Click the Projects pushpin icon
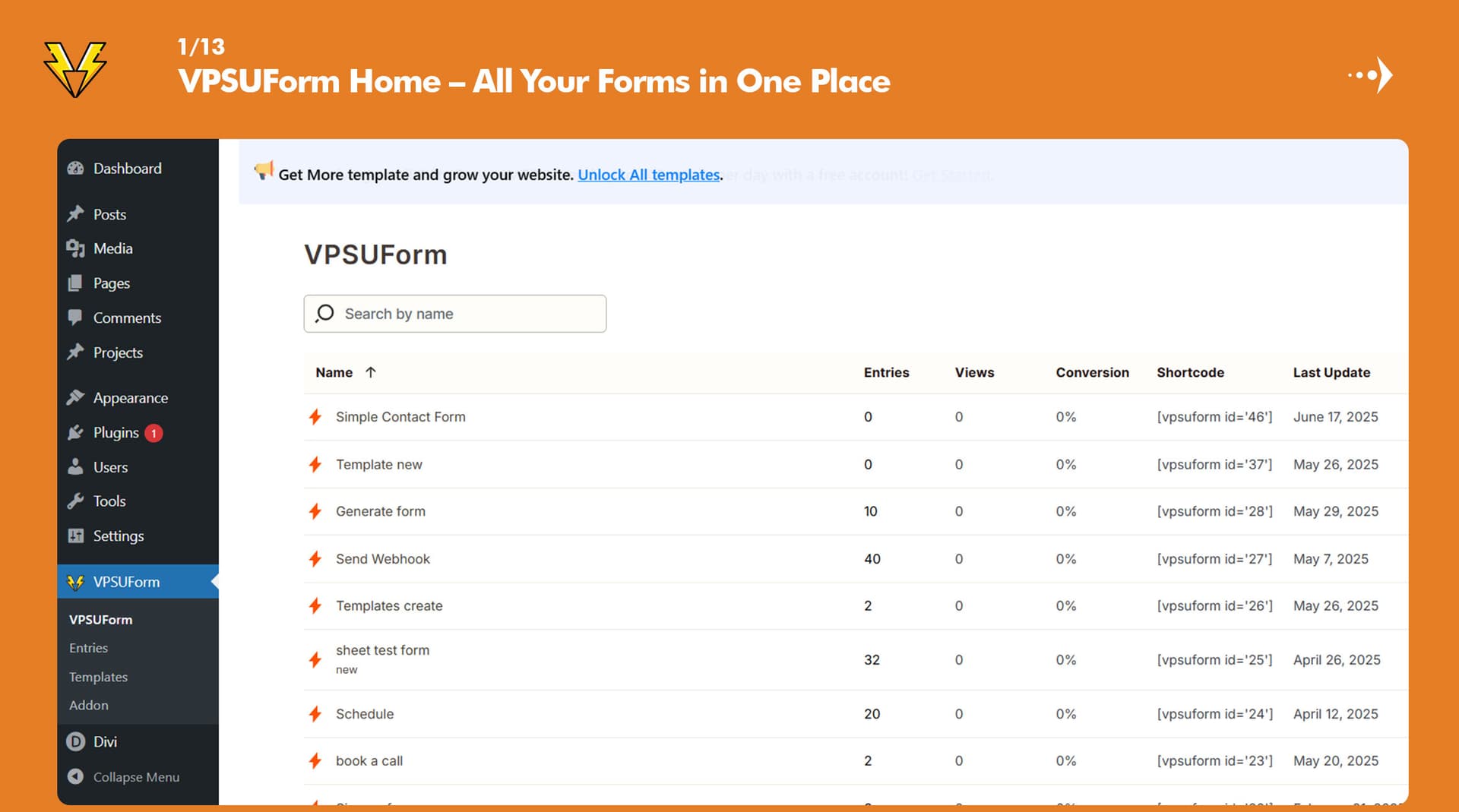 pos(76,352)
